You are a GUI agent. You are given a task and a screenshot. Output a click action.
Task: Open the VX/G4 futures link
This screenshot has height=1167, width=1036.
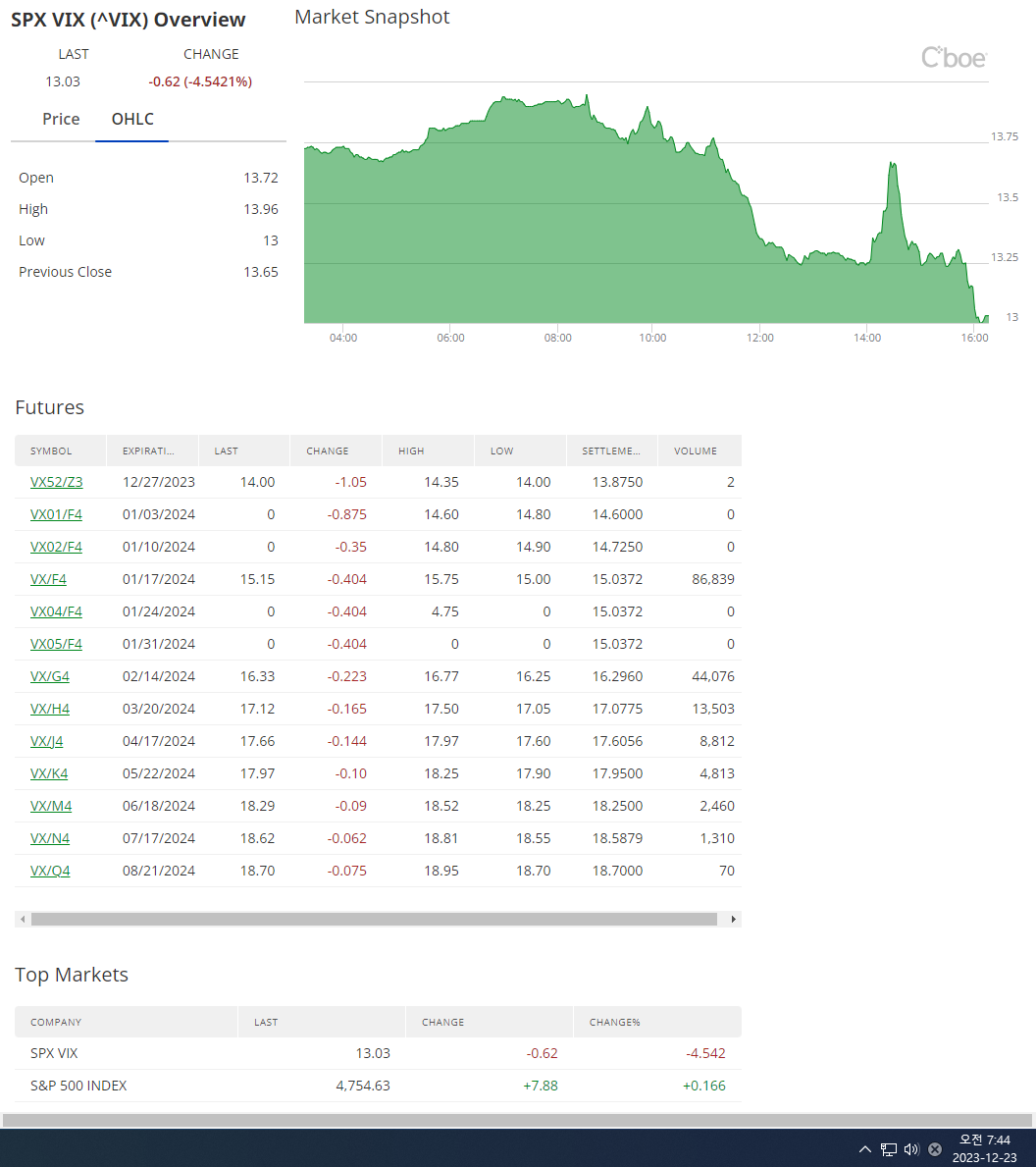(50, 676)
